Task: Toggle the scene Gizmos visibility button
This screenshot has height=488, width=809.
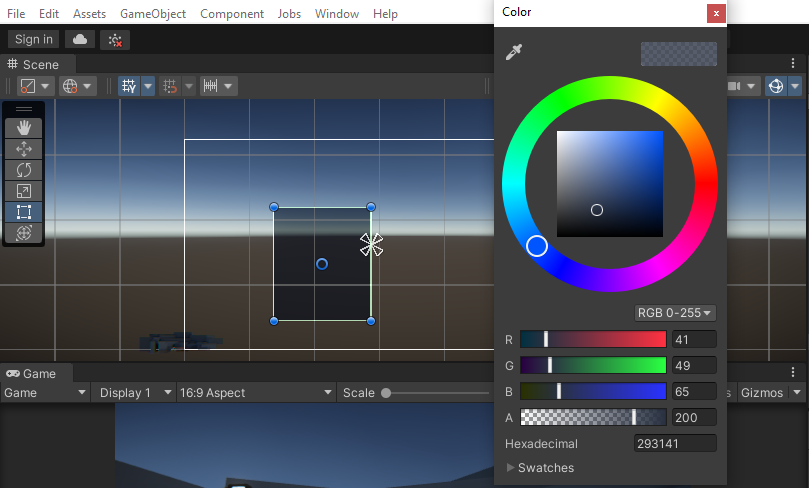Action: [775, 86]
